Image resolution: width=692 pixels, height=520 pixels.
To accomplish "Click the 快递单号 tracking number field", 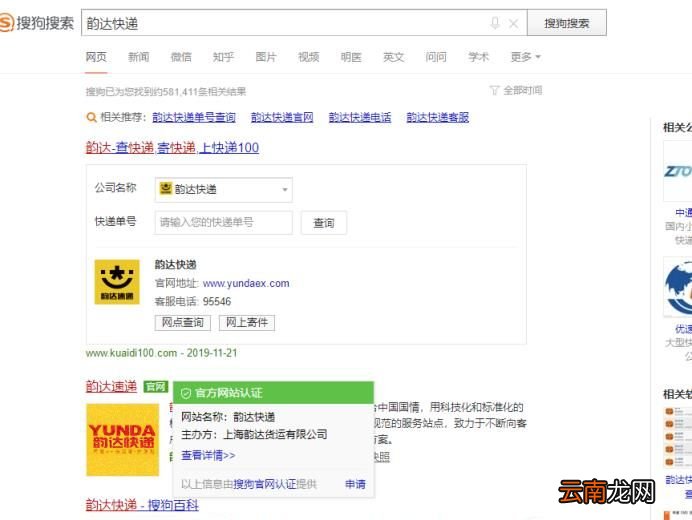I will point(223,222).
